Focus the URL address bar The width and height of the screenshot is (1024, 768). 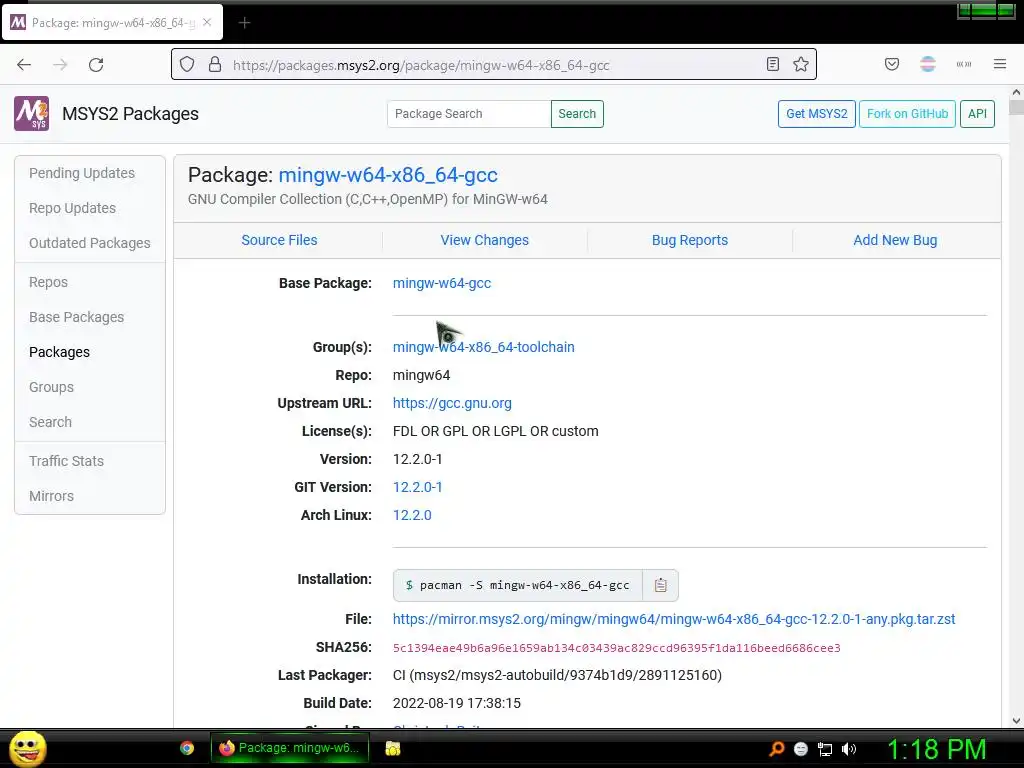493,65
